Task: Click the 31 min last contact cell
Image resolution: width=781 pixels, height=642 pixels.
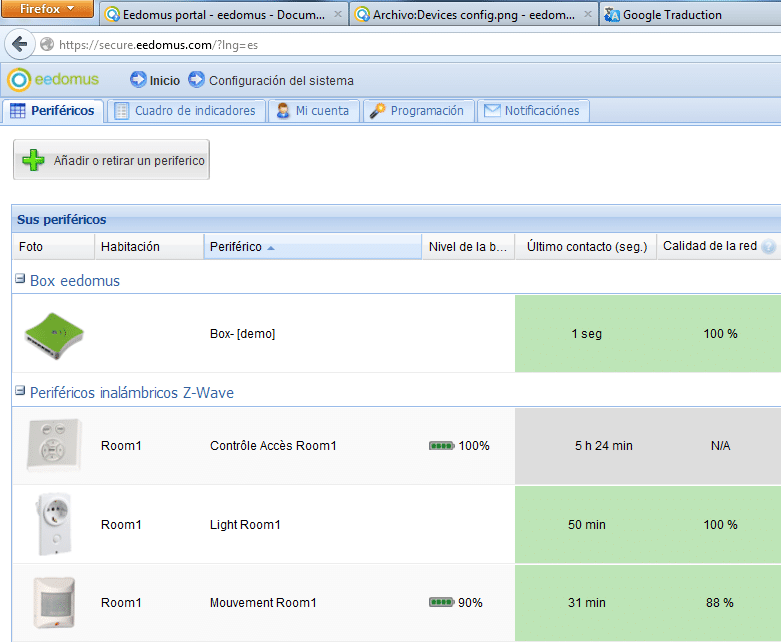Action: click(587, 603)
